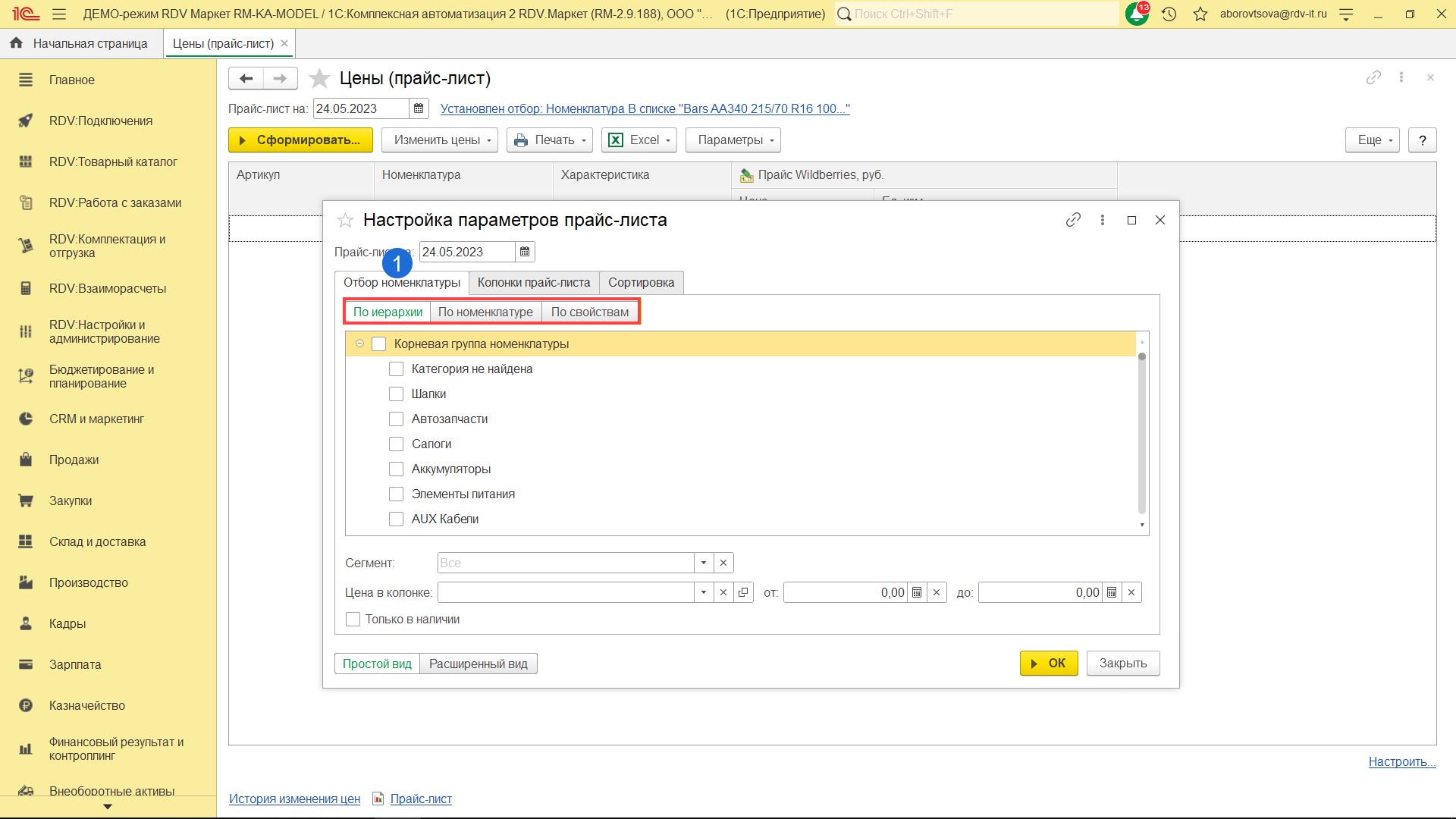Open calendar picker in dialog date field
The image size is (1456, 819).
point(525,252)
